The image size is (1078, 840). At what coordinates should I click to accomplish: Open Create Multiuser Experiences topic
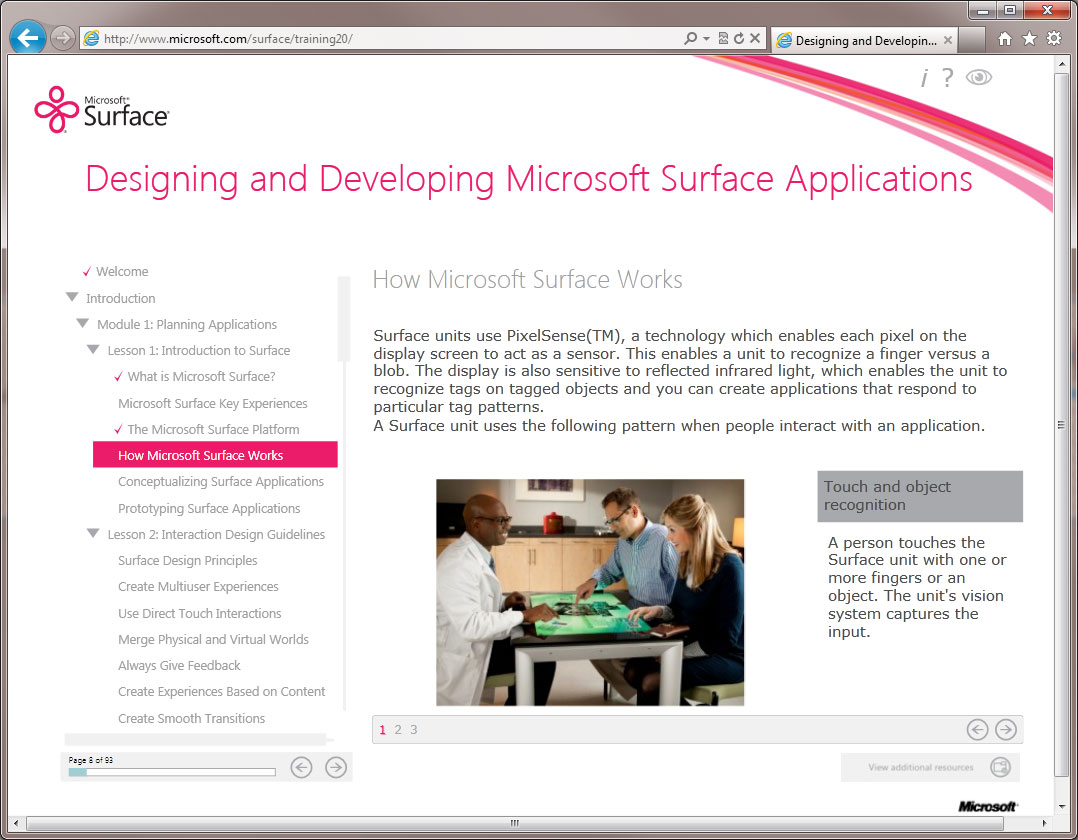coord(198,587)
